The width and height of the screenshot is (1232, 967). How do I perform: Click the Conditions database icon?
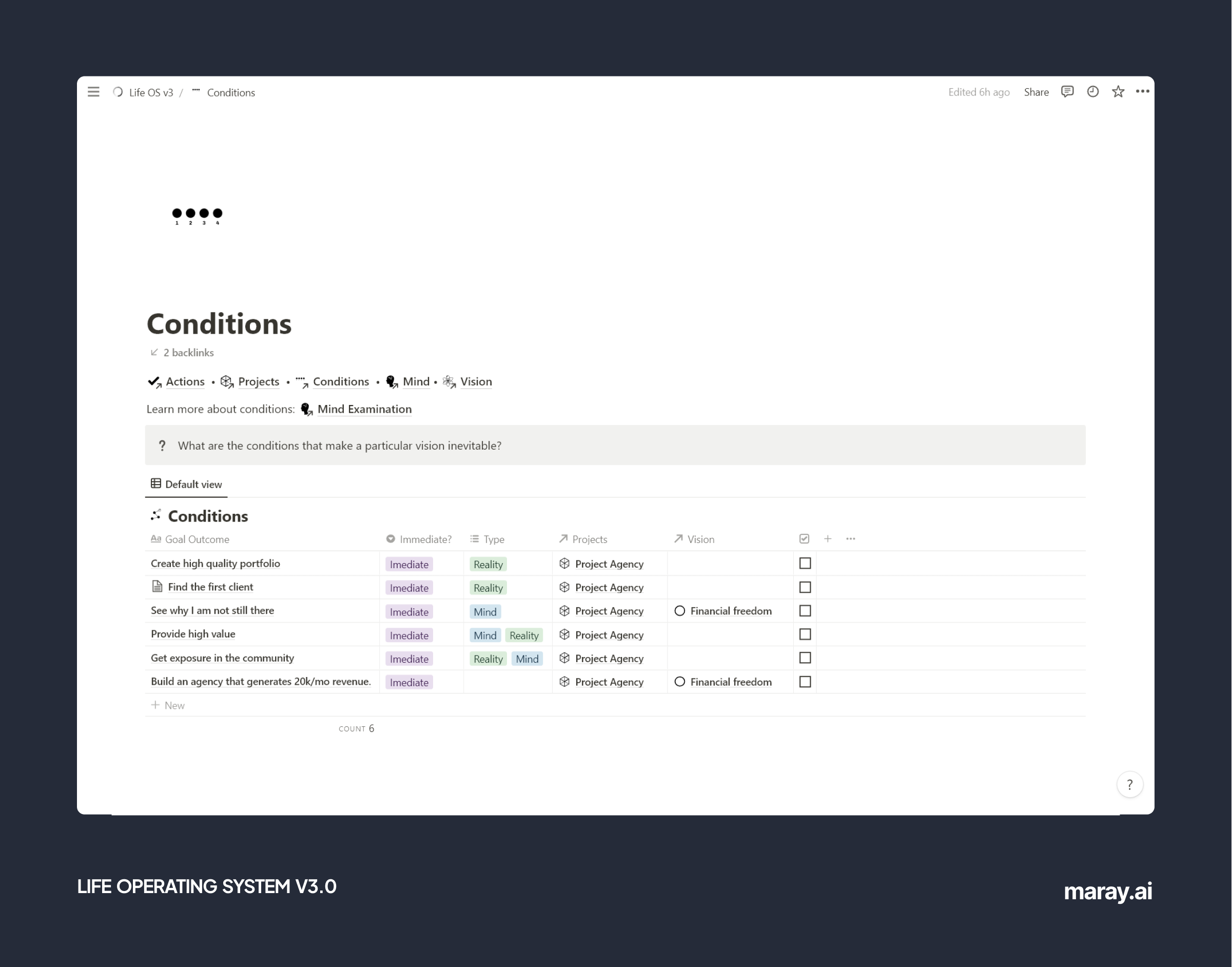[x=155, y=515]
